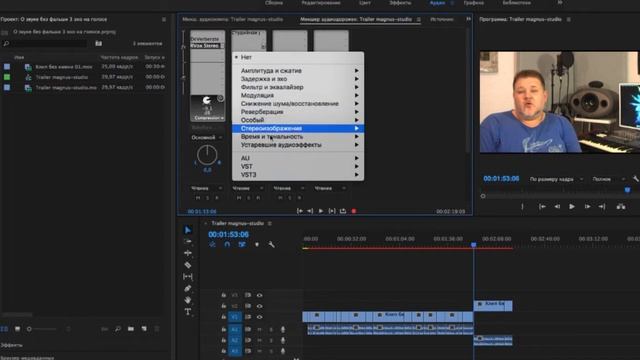Toggle Linked Selection in timeline
Viewport: 640px width, 360px height.
242,244
